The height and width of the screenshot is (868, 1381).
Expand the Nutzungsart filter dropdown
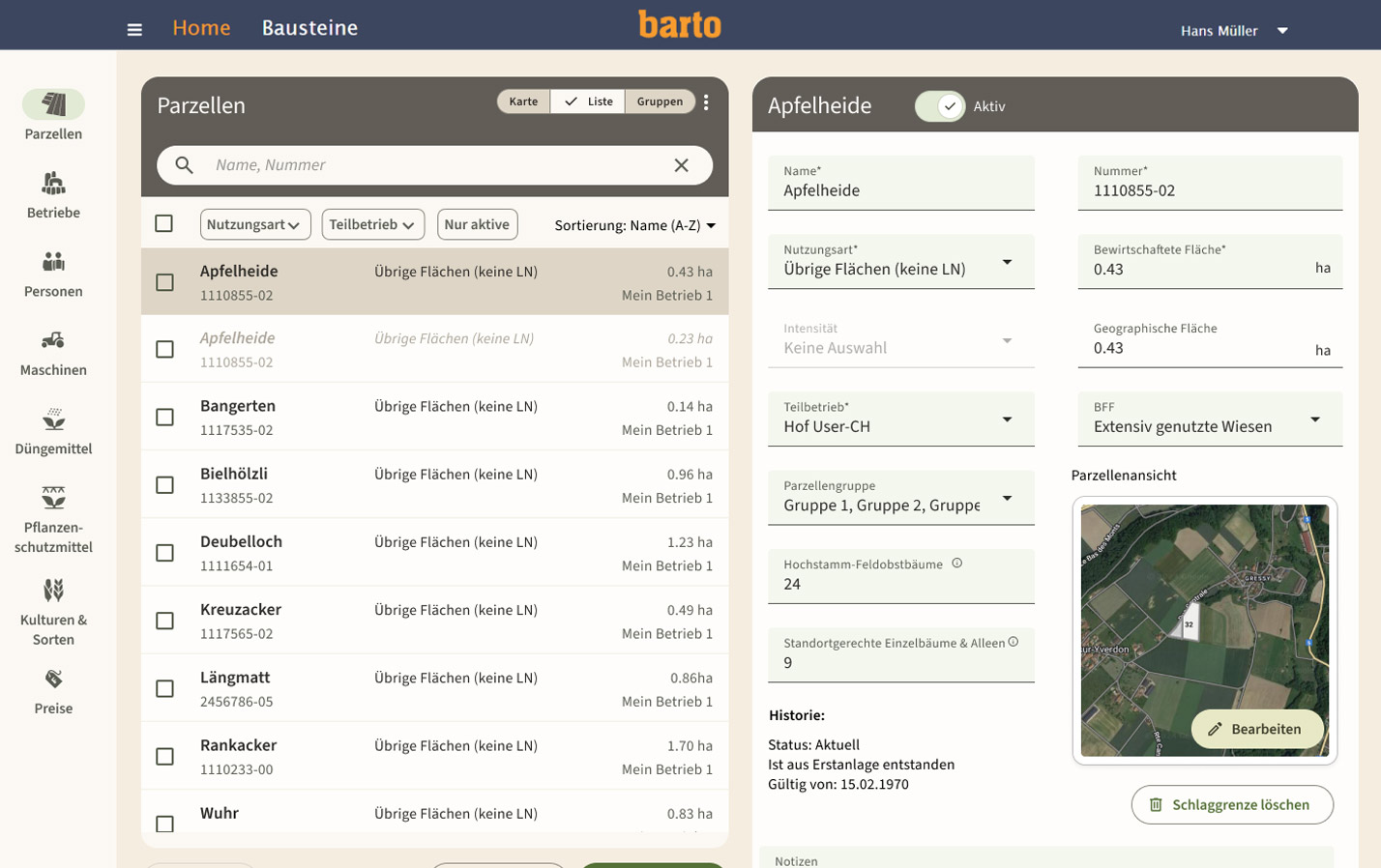tap(254, 224)
